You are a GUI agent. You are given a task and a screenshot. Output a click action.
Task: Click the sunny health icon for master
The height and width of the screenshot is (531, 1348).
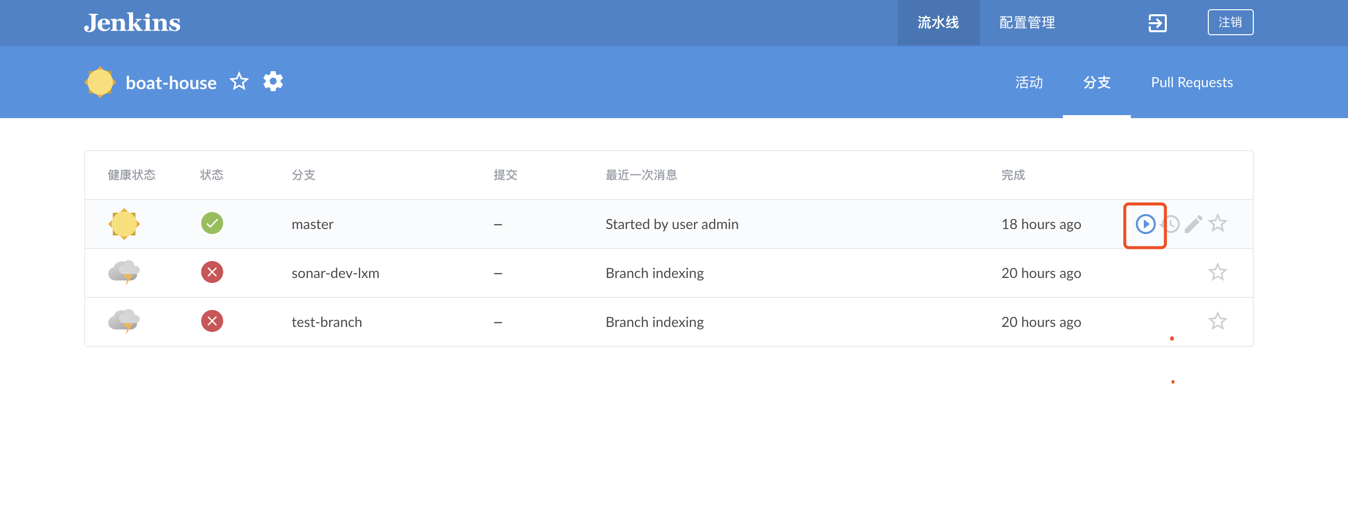click(124, 224)
